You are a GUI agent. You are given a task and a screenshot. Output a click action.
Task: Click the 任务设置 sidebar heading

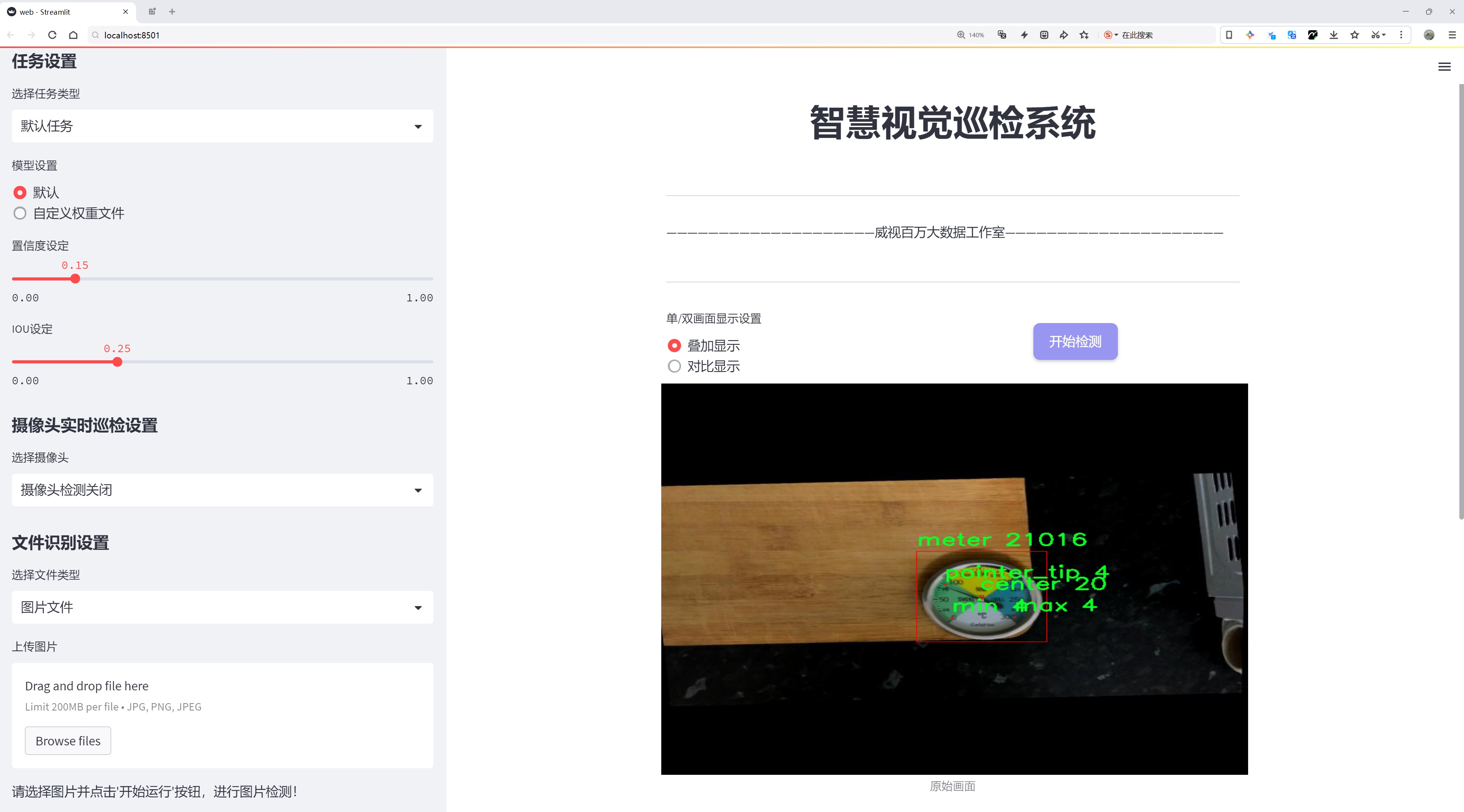pyautogui.click(x=44, y=61)
